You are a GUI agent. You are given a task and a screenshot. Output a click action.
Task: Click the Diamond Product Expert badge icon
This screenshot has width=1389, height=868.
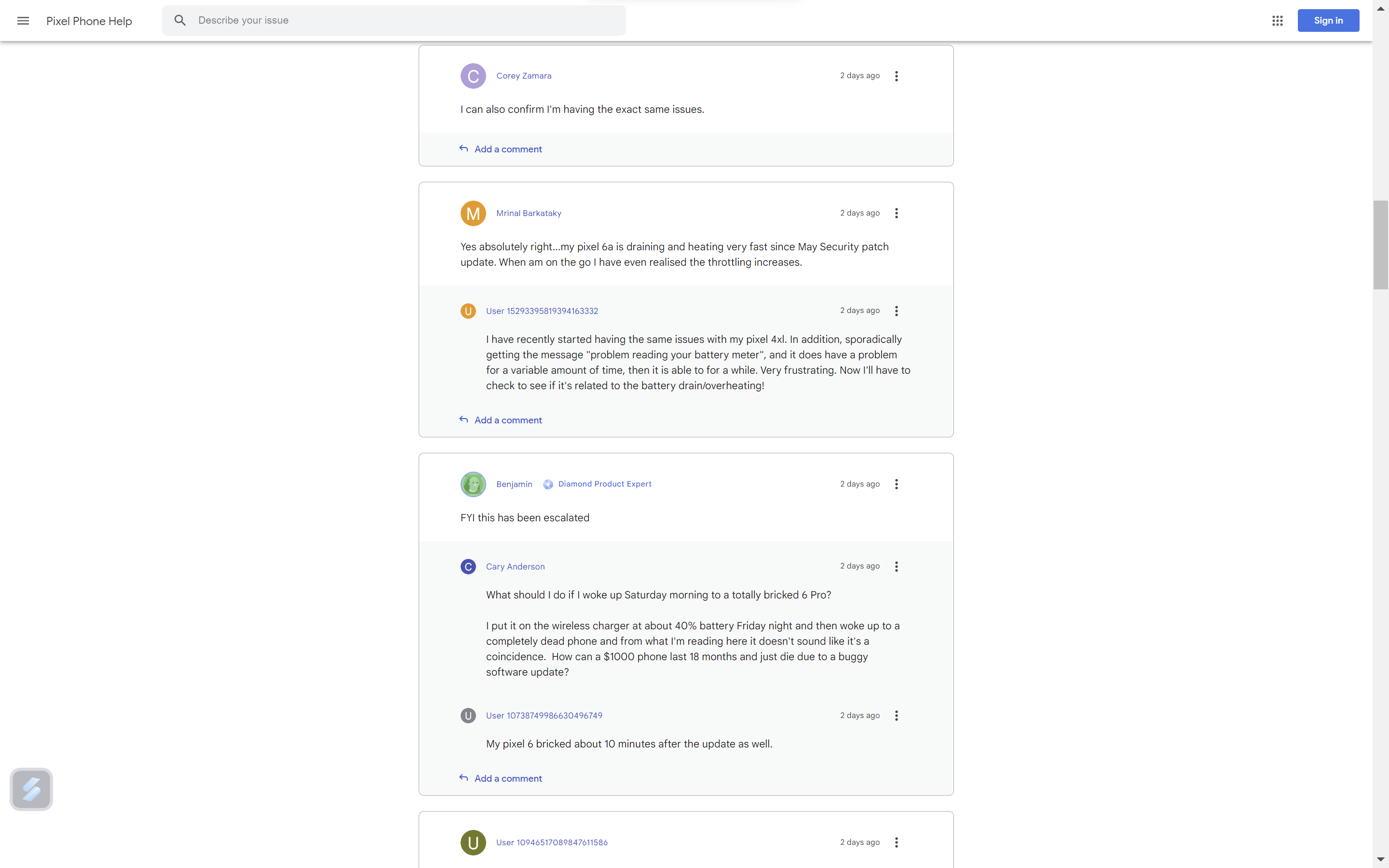point(548,484)
